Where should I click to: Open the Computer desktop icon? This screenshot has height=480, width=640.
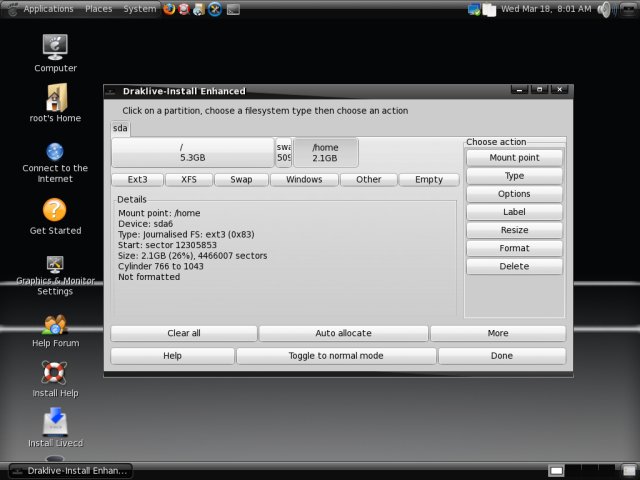click(x=55, y=46)
